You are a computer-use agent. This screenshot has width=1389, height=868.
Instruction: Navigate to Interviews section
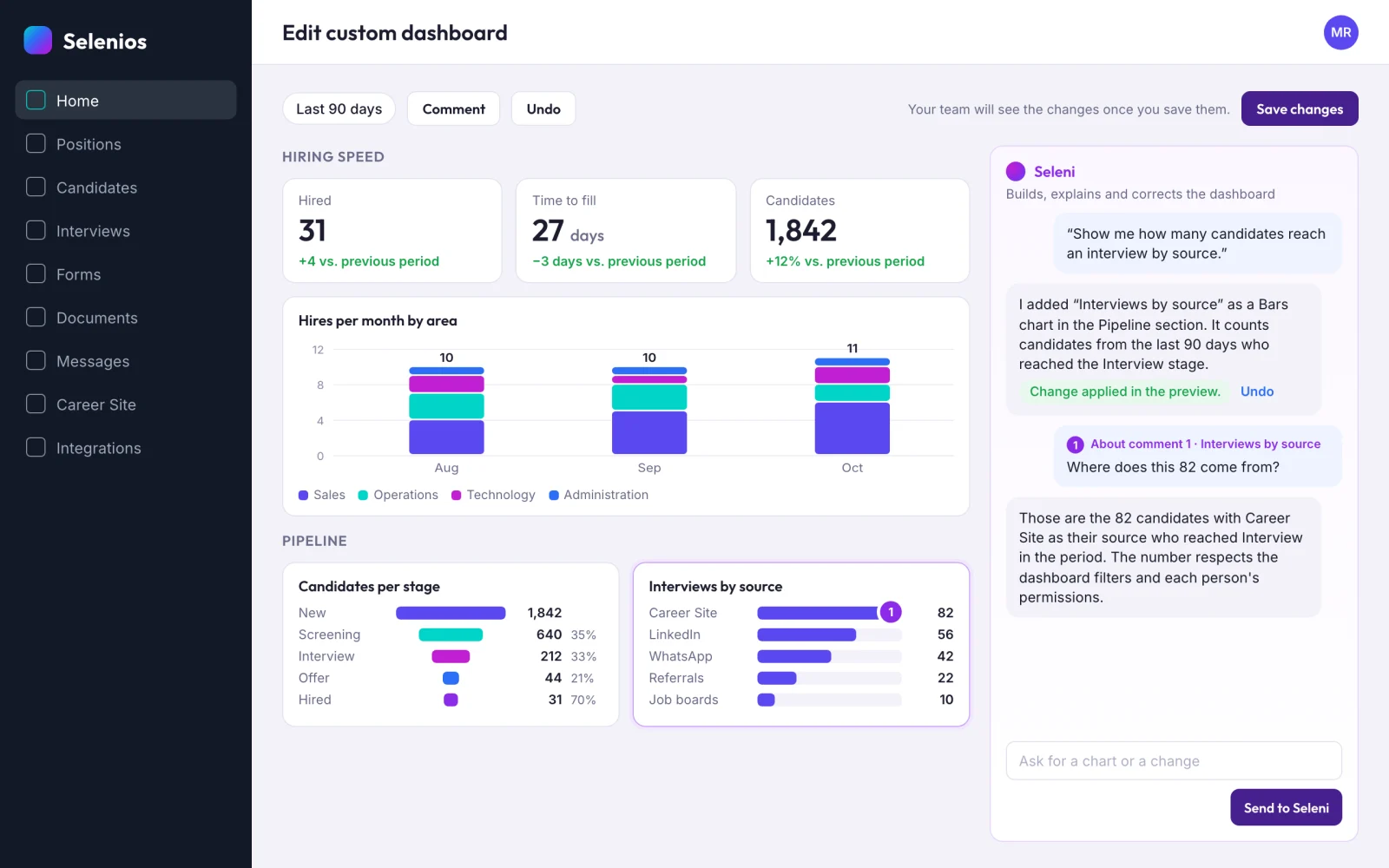click(x=126, y=231)
